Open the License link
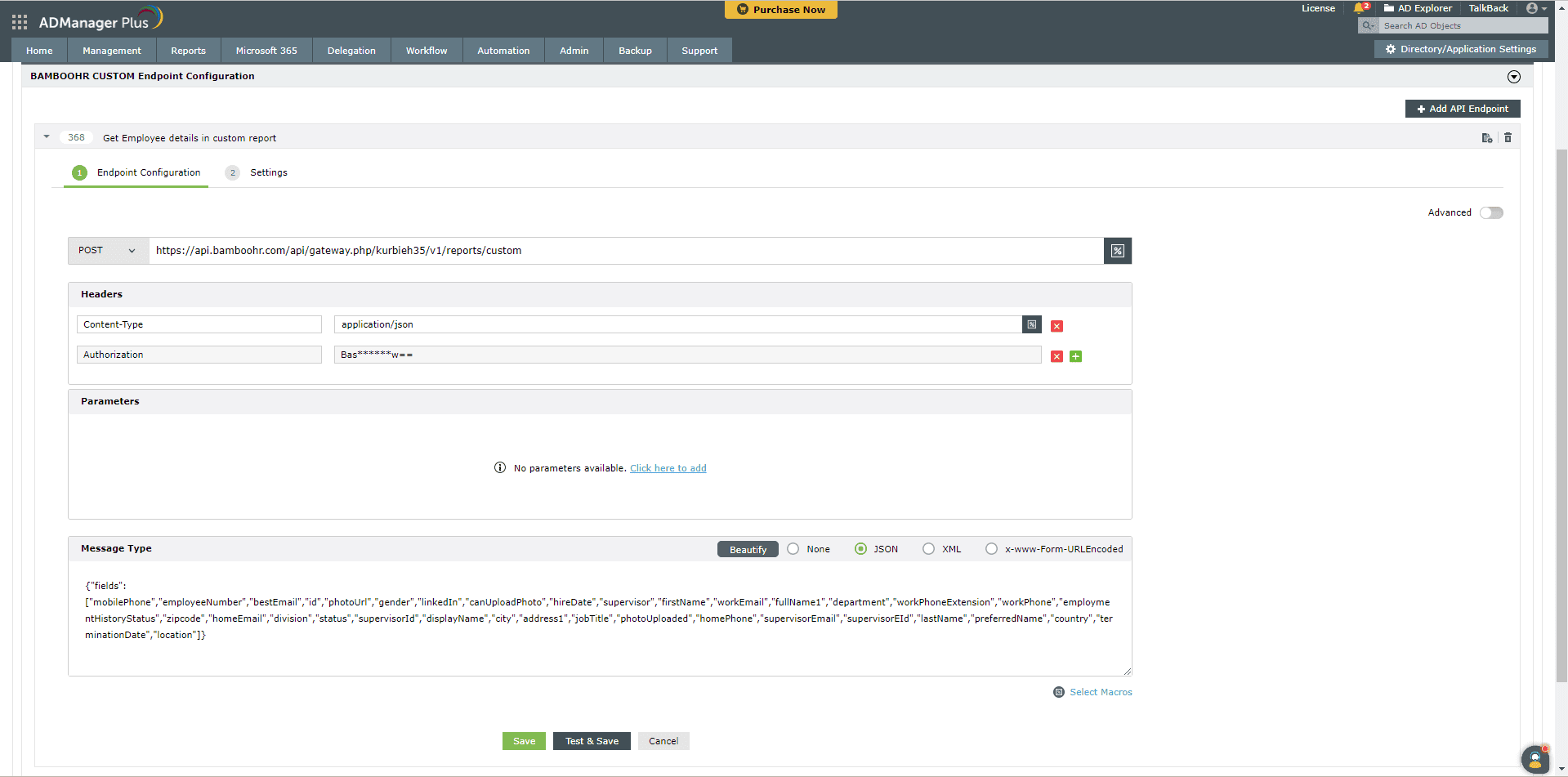The width and height of the screenshot is (1568, 777). pyautogui.click(x=1319, y=8)
